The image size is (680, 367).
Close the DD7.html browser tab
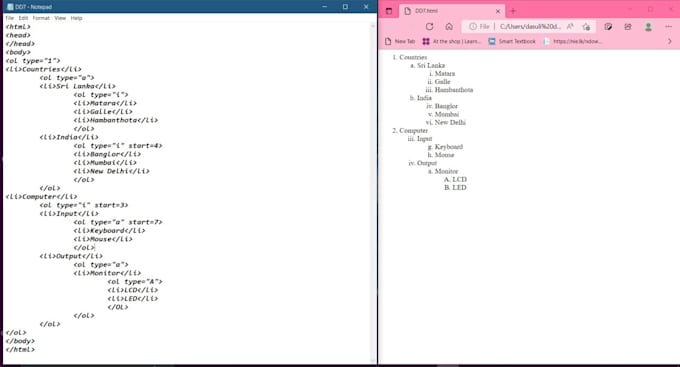[x=498, y=11]
